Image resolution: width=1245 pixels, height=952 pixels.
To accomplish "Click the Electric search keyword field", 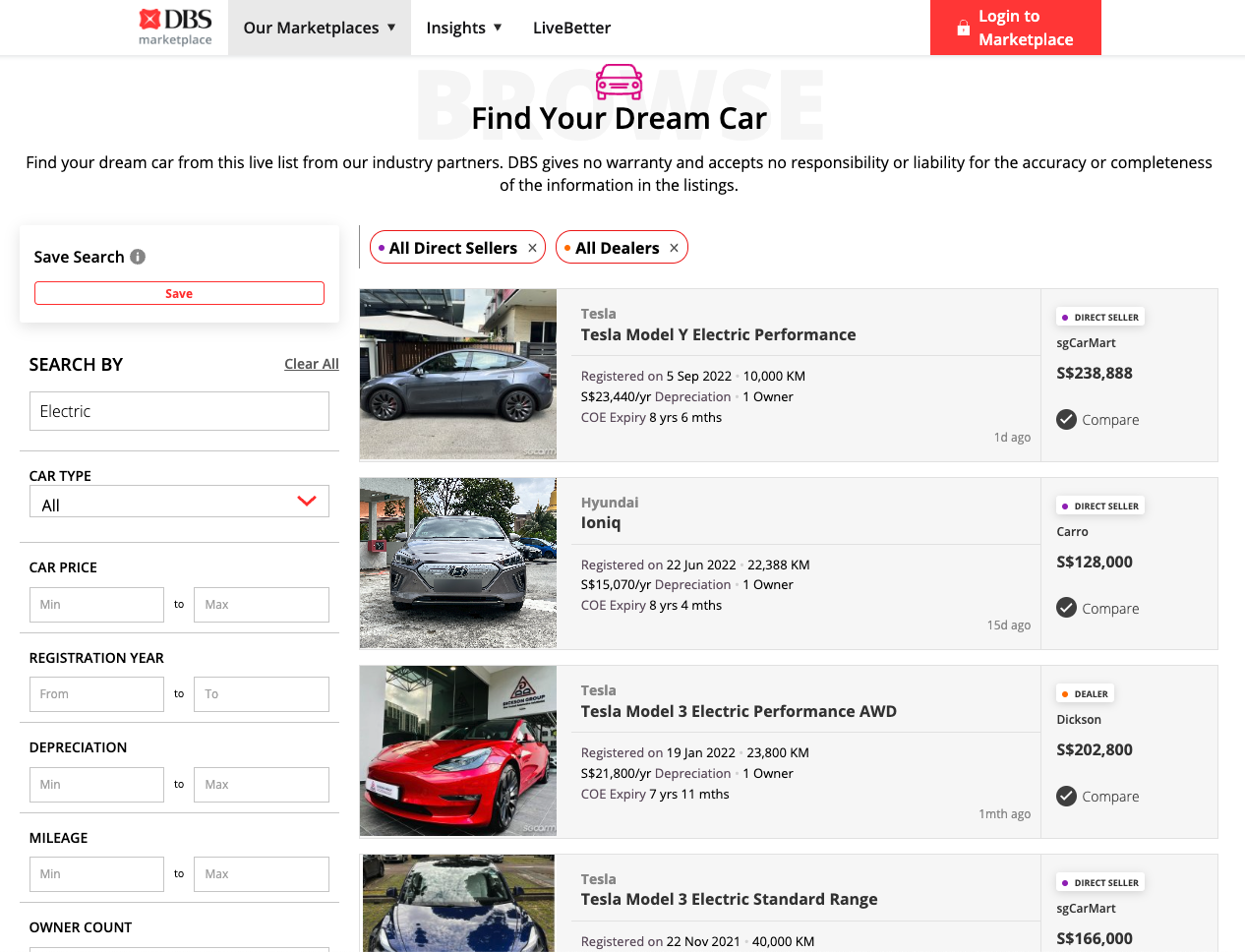I will click(x=179, y=411).
